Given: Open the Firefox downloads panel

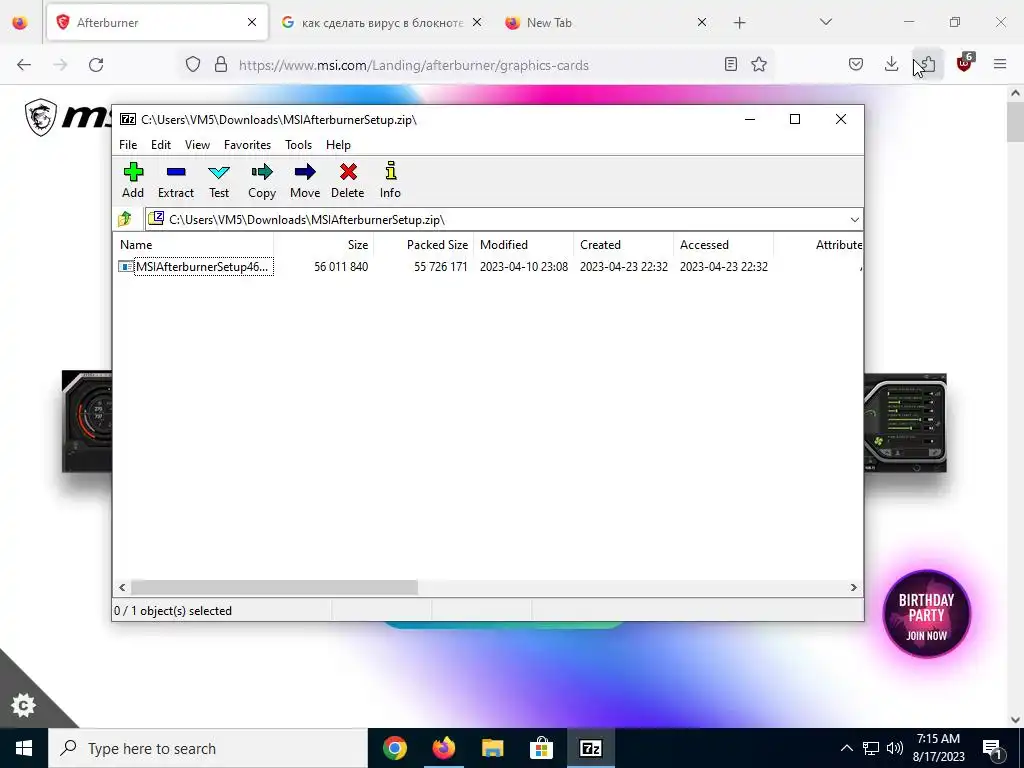Looking at the screenshot, I should click(x=891, y=64).
